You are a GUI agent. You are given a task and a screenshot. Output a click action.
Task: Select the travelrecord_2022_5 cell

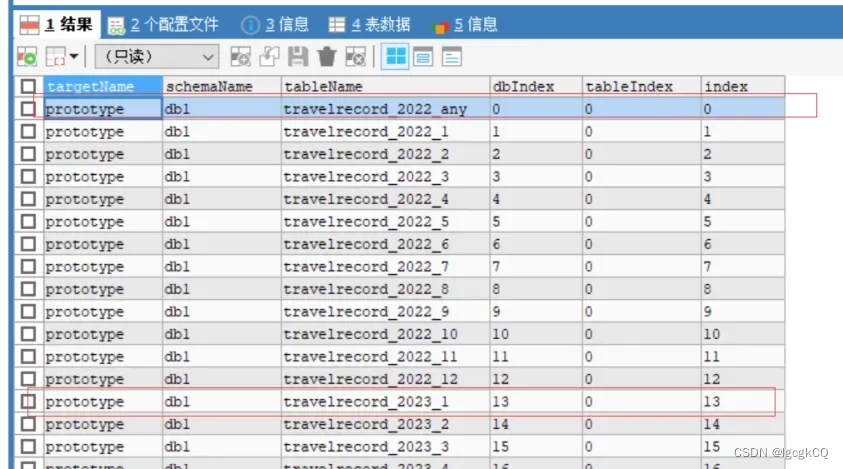click(x=385, y=222)
